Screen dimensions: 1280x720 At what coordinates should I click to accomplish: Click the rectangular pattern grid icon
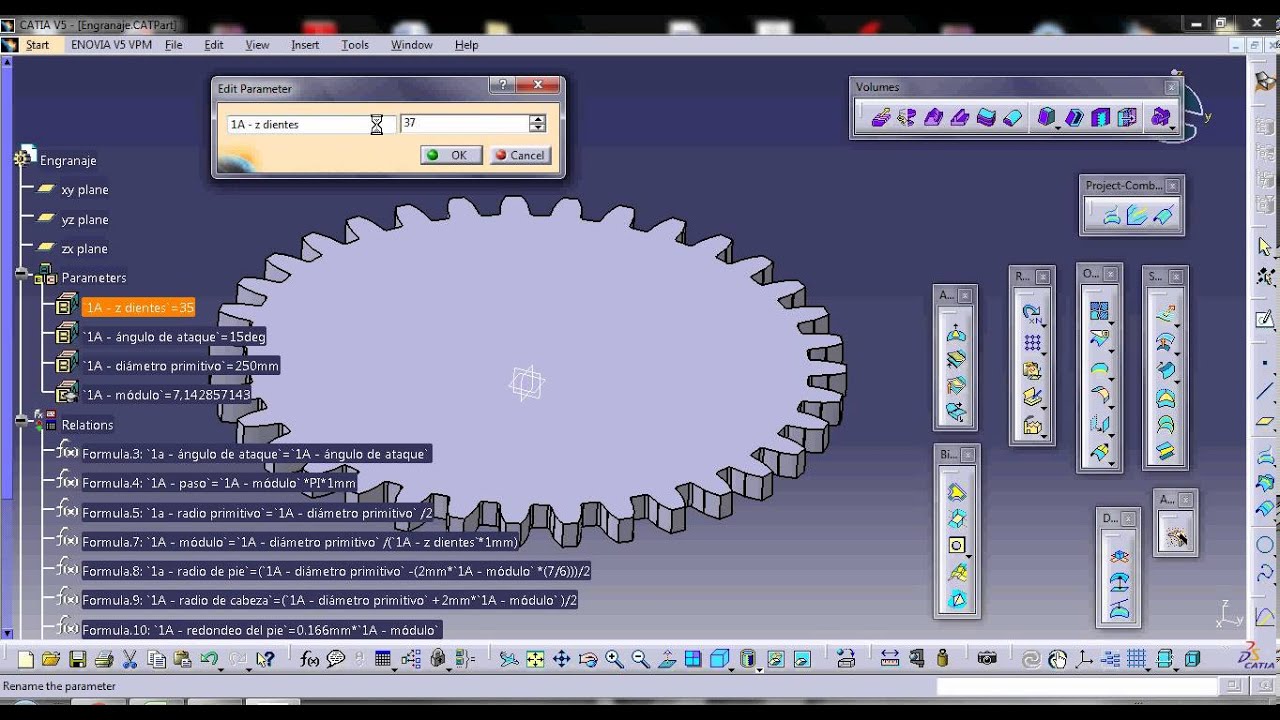point(1032,342)
